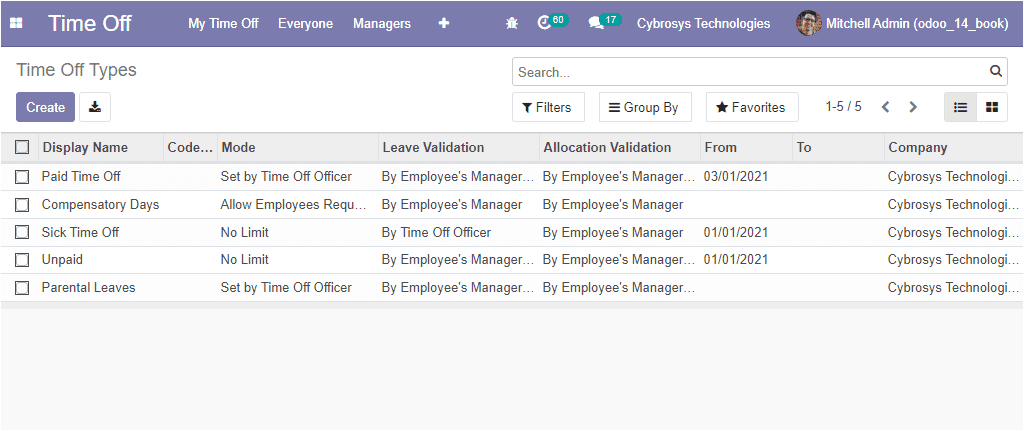
Task: Expand the Favorites dropdown
Action: (x=752, y=107)
